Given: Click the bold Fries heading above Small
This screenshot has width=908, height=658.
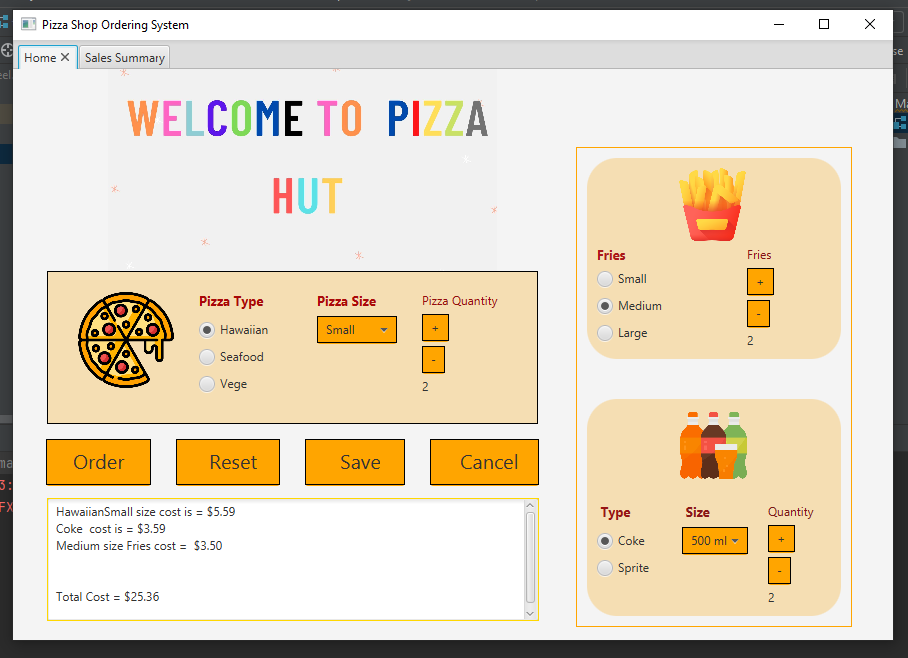Looking at the screenshot, I should click(x=611, y=255).
